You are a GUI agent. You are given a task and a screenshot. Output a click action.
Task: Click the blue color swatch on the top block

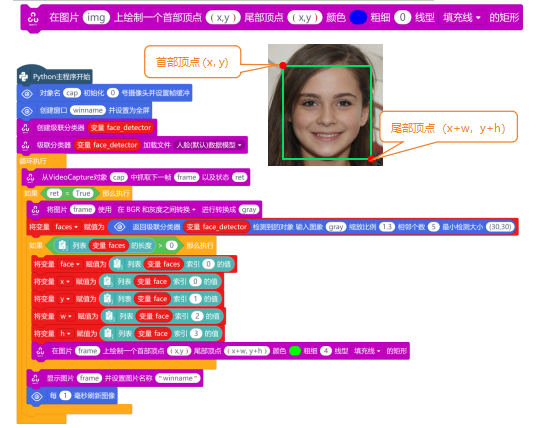coord(358,18)
